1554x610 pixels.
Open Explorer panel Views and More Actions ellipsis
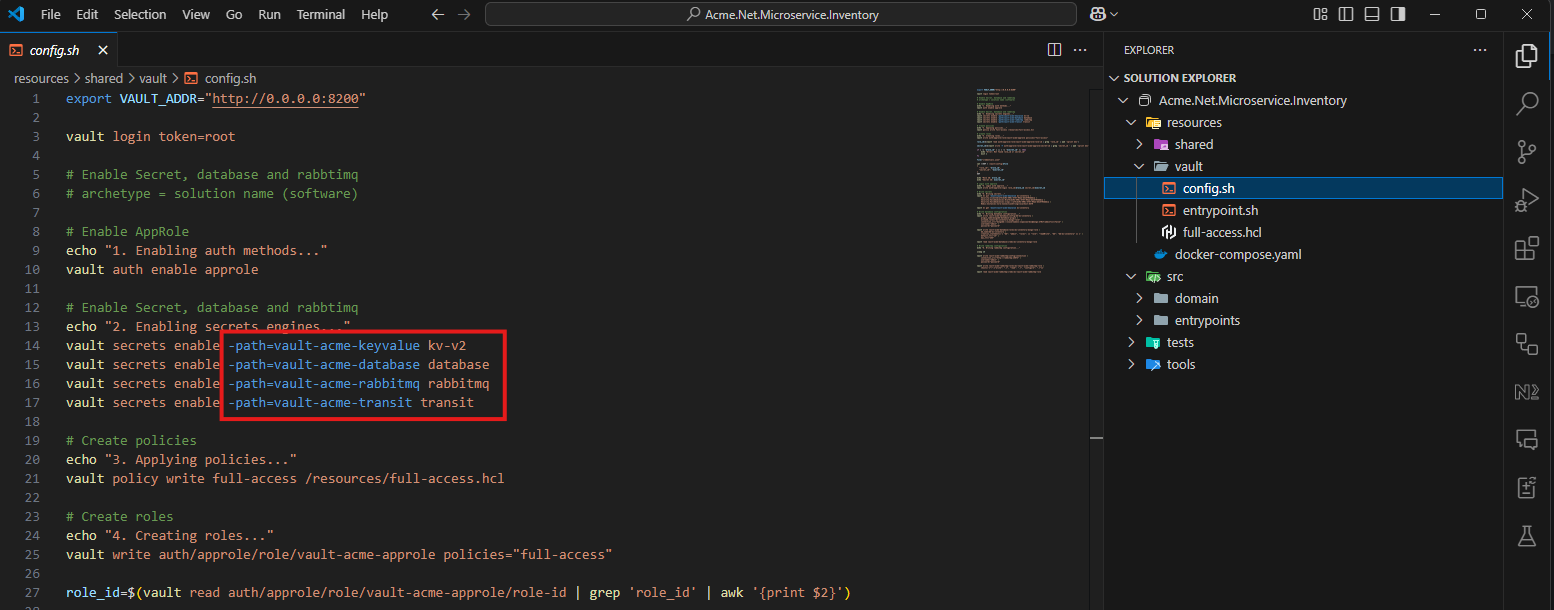(x=1480, y=49)
